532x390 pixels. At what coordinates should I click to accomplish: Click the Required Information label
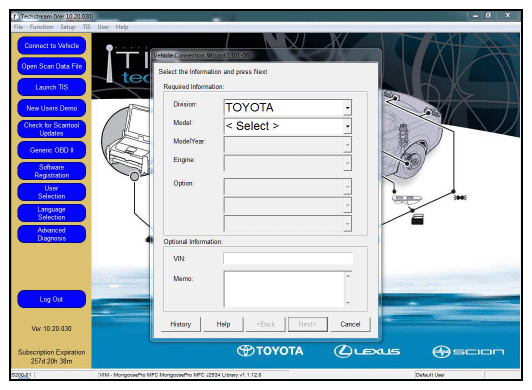tap(194, 87)
